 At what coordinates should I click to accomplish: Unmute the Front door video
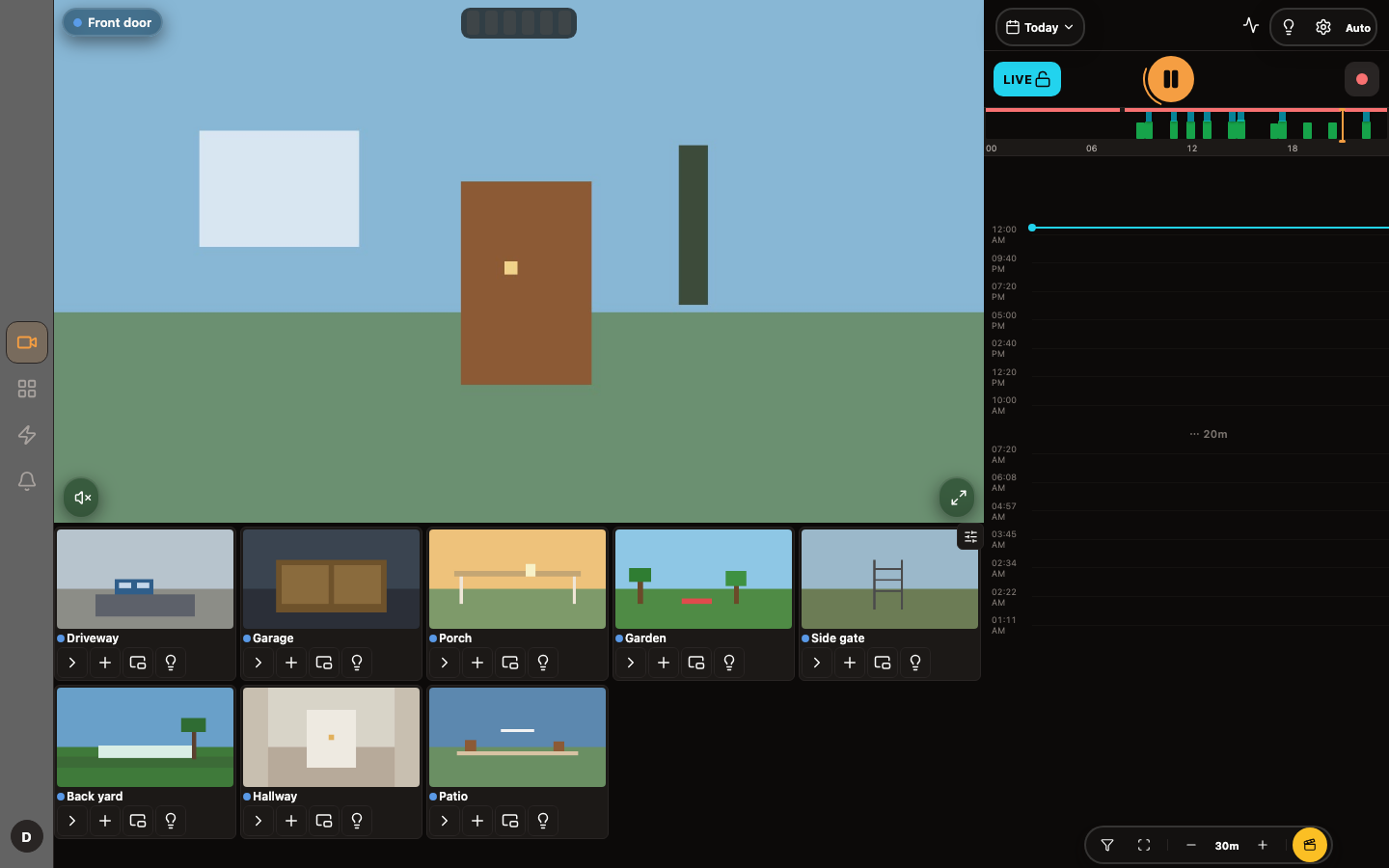pos(82,498)
